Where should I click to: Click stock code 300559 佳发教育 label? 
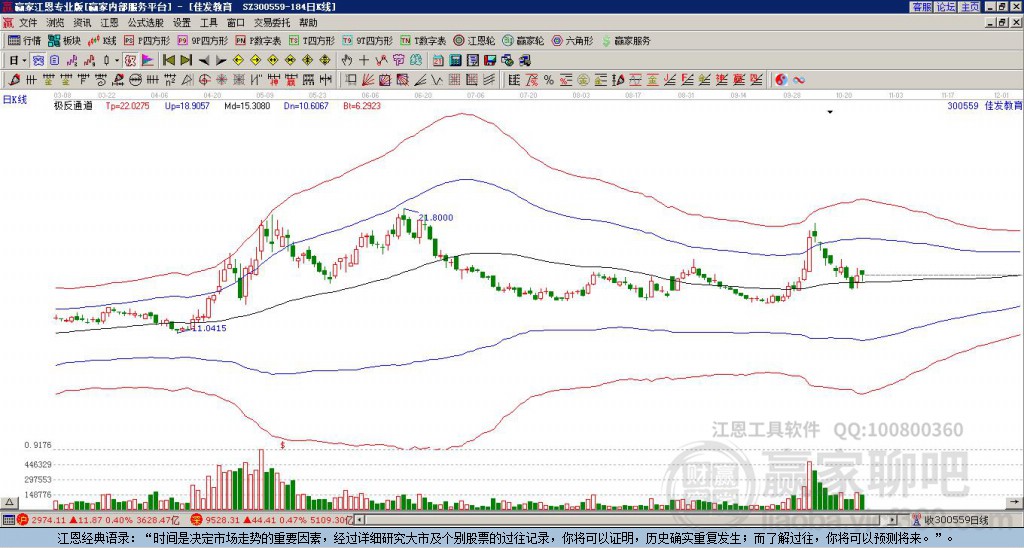coord(985,105)
